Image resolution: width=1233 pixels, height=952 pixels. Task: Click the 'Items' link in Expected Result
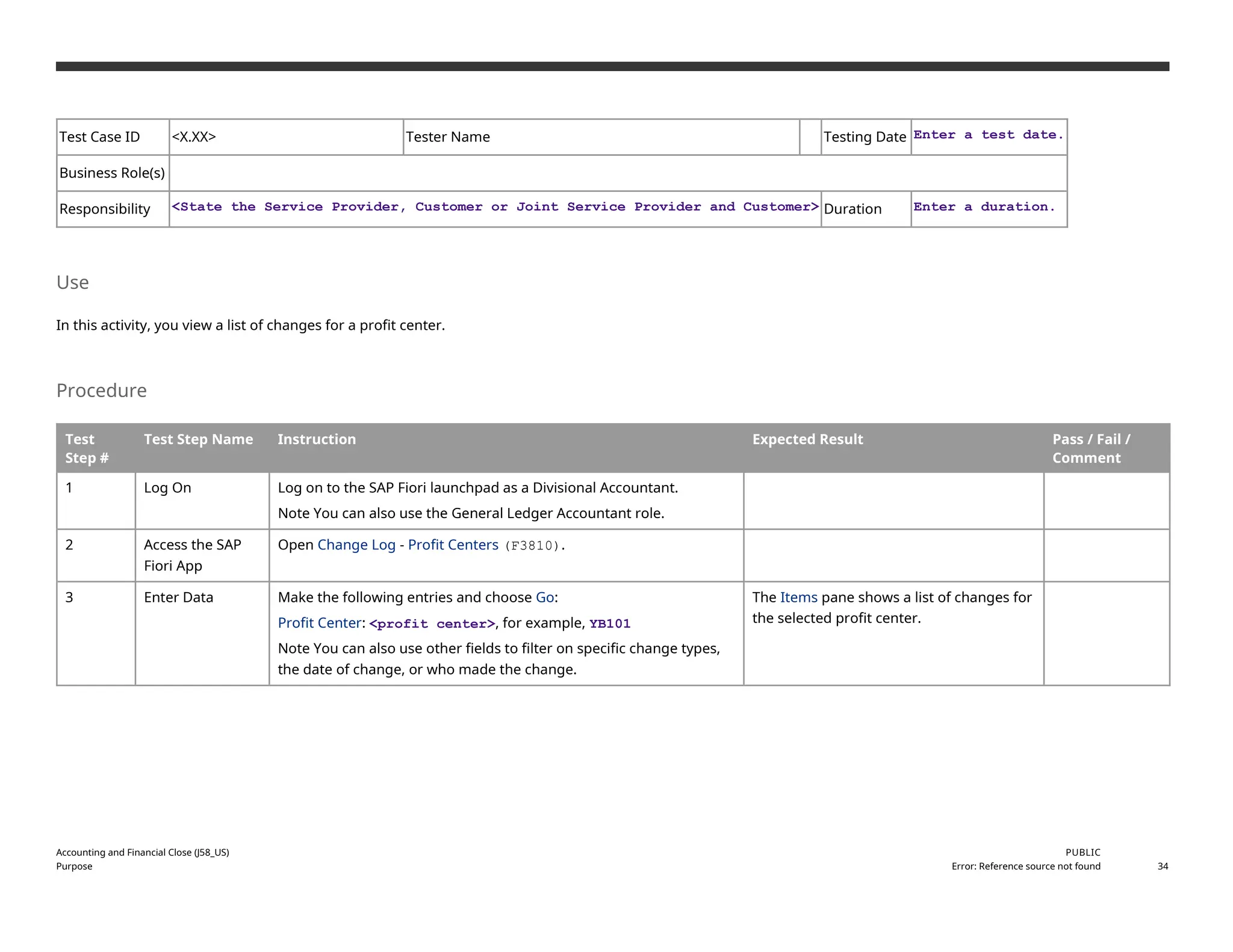[x=798, y=598]
